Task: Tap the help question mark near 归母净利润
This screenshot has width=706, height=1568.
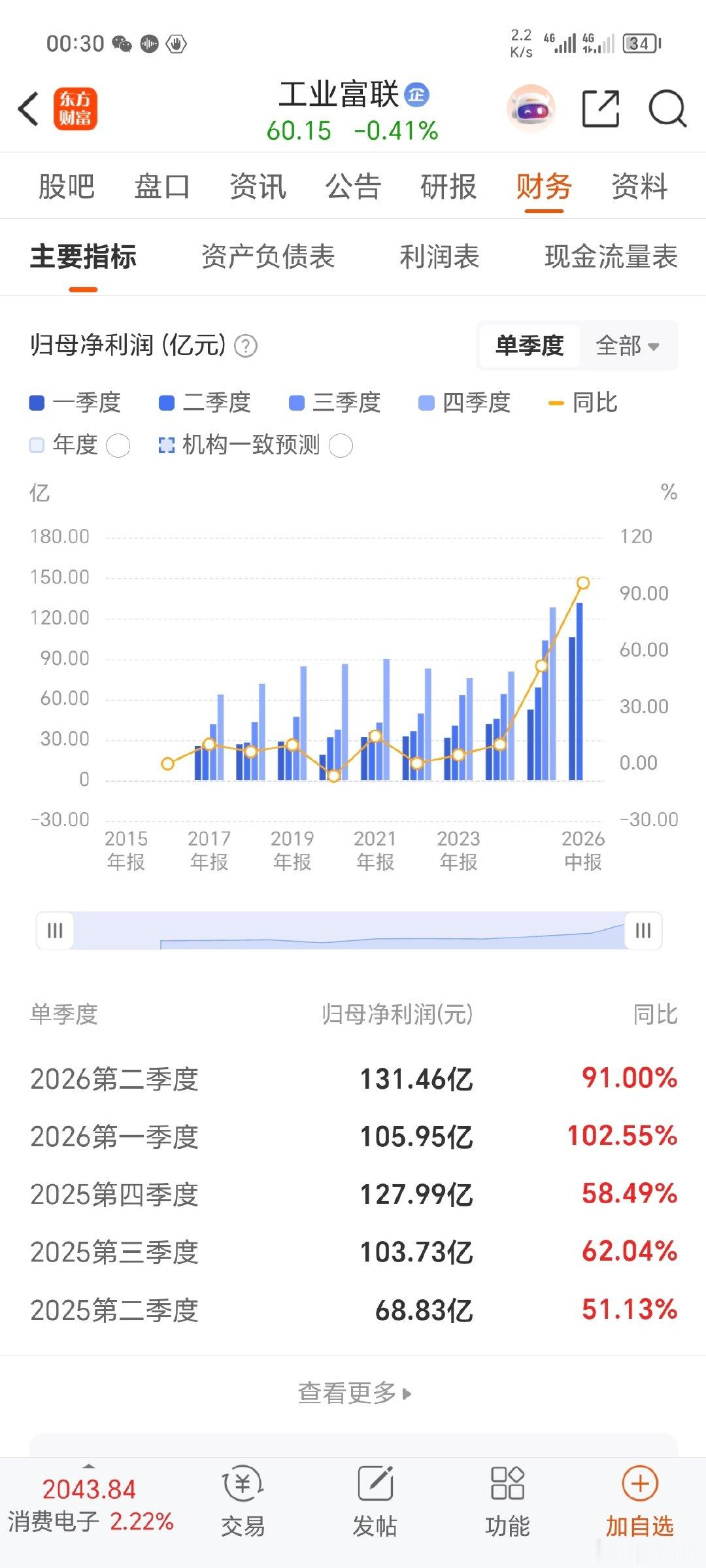Action: coord(246,346)
